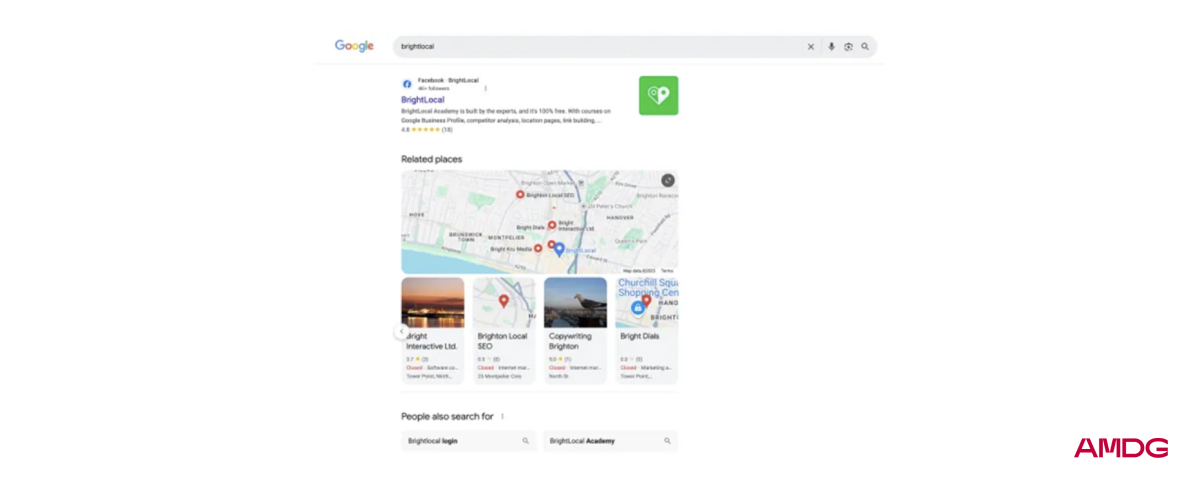Open options beside People also search for
This screenshot has width=1200, height=490.
tap(503, 416)
